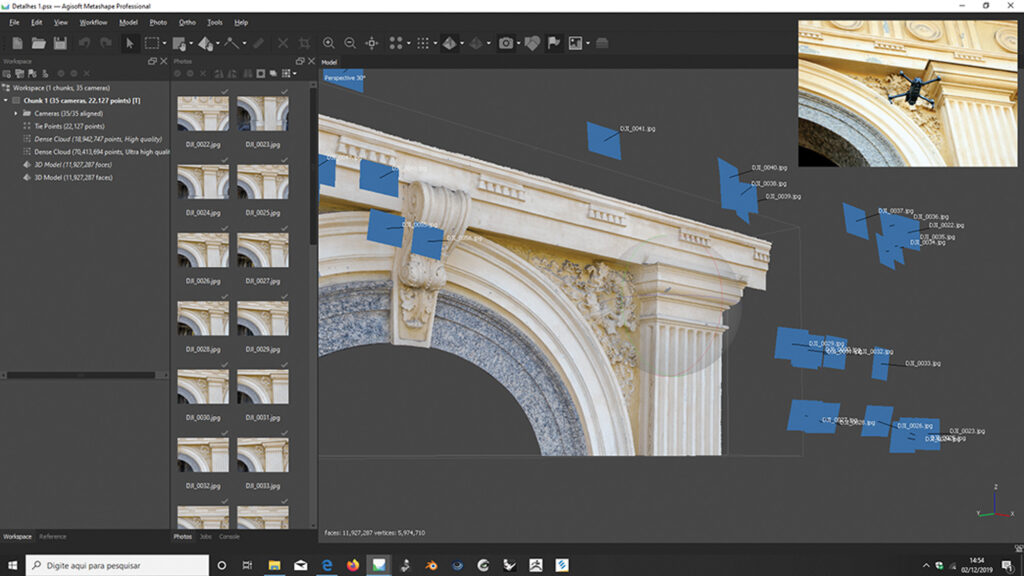
Task: Open the File menu
Action: tap(14, 22)
